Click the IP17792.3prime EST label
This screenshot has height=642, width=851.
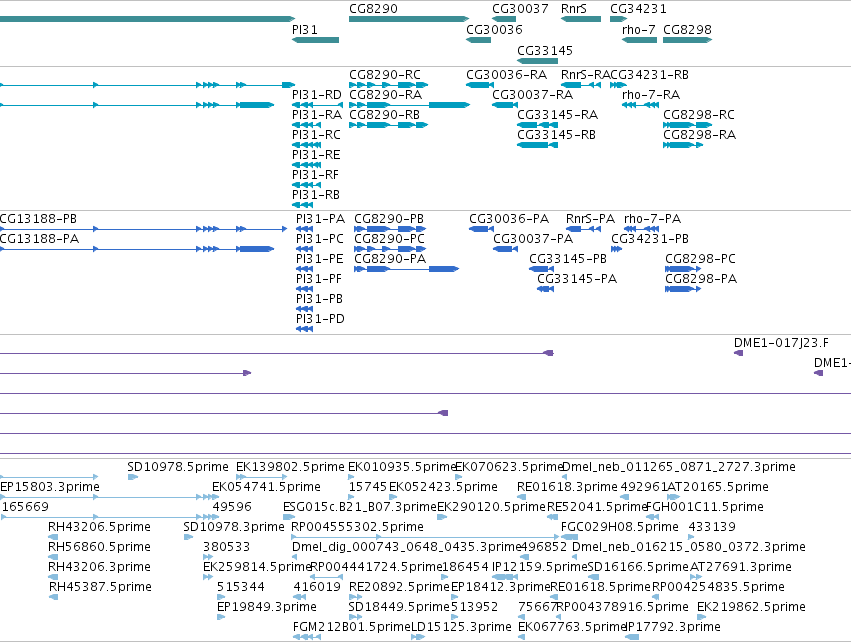673,627
